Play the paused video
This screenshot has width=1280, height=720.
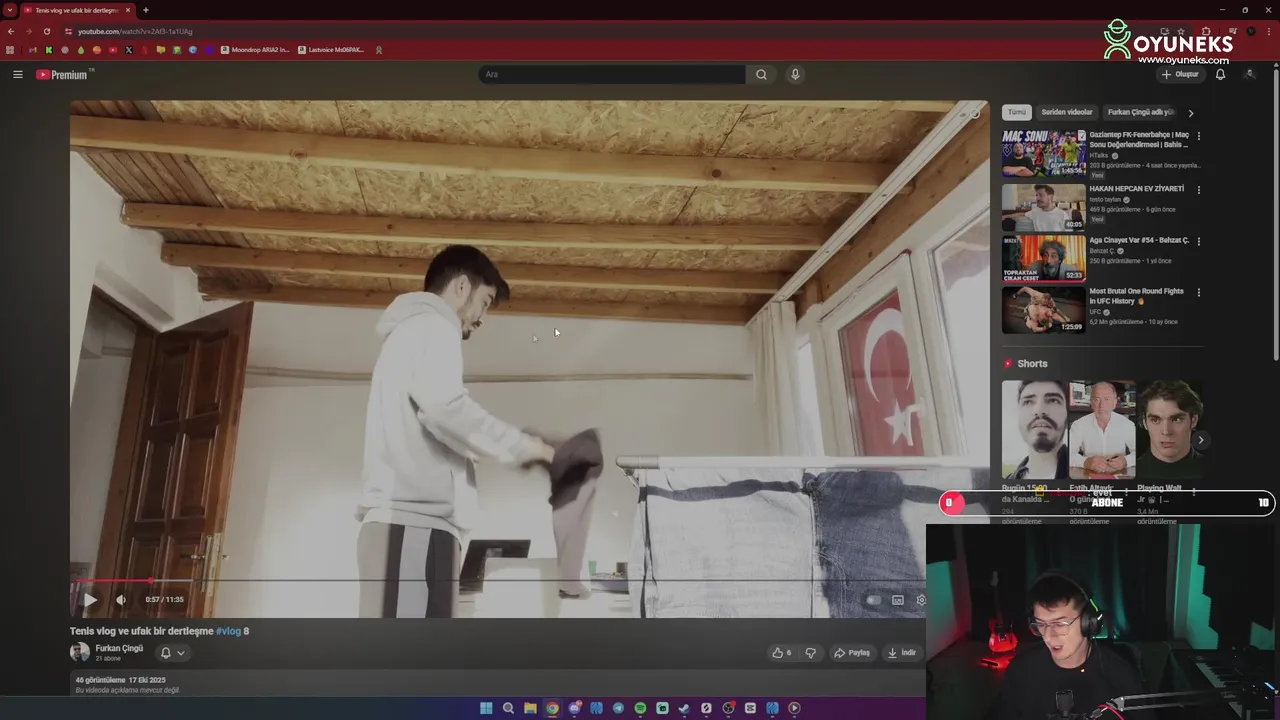coord(89,600)
